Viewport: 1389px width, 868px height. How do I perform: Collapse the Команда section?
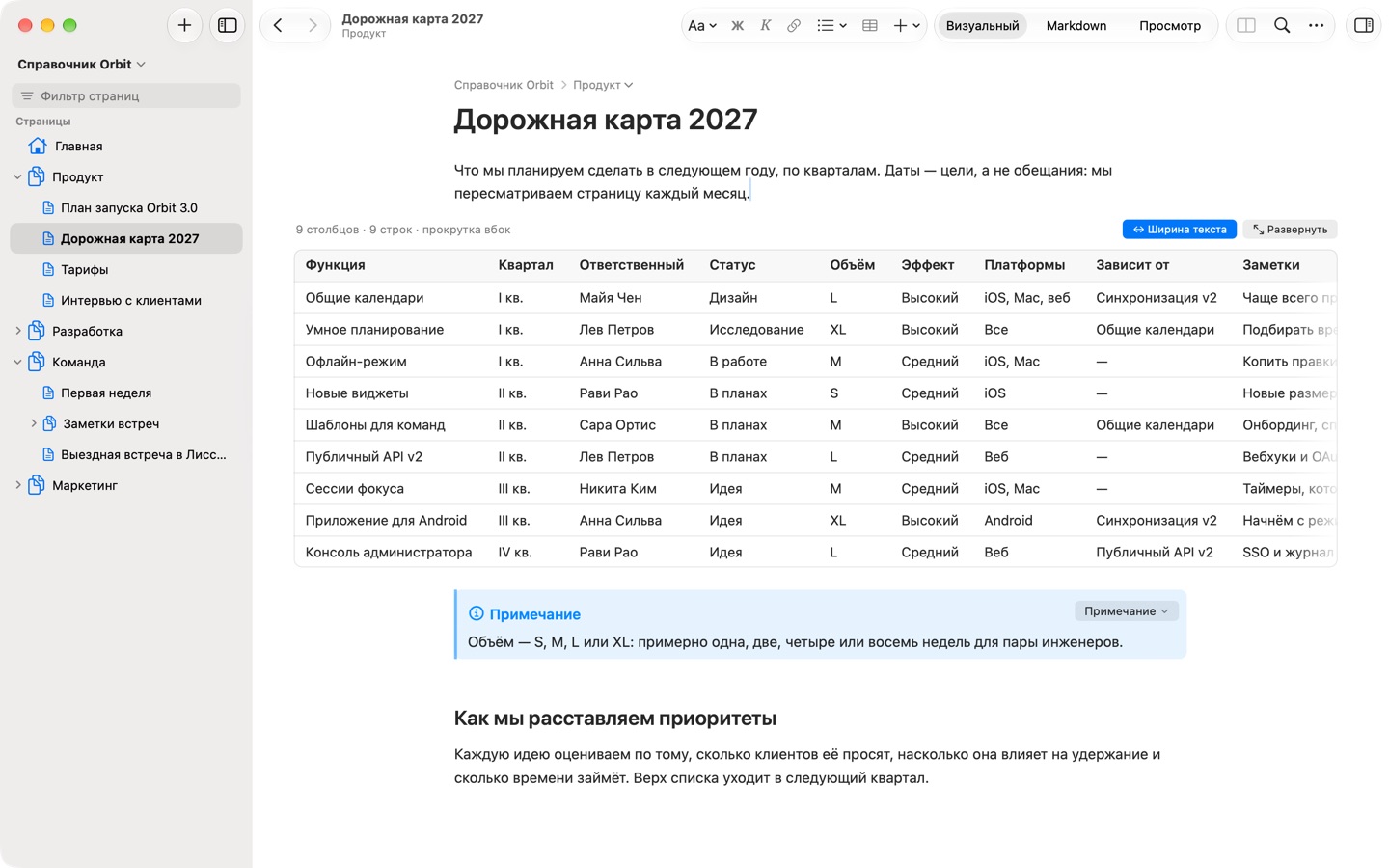pyautogui.click(x=17, y=363)
